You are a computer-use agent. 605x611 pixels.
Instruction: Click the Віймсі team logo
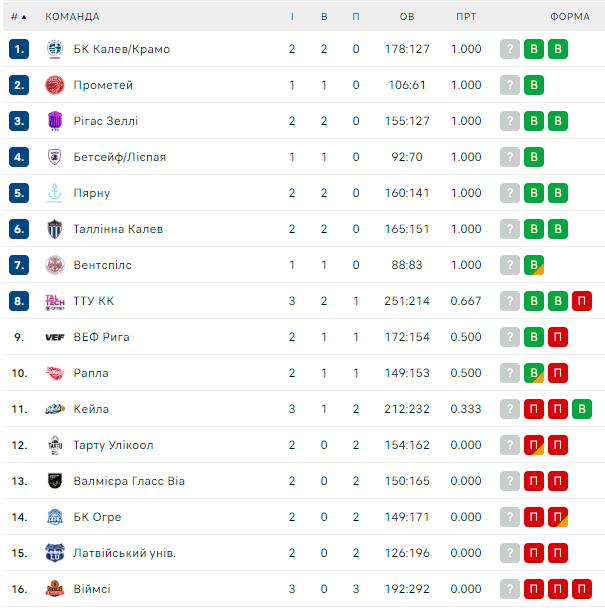click(x=55, y=589)
